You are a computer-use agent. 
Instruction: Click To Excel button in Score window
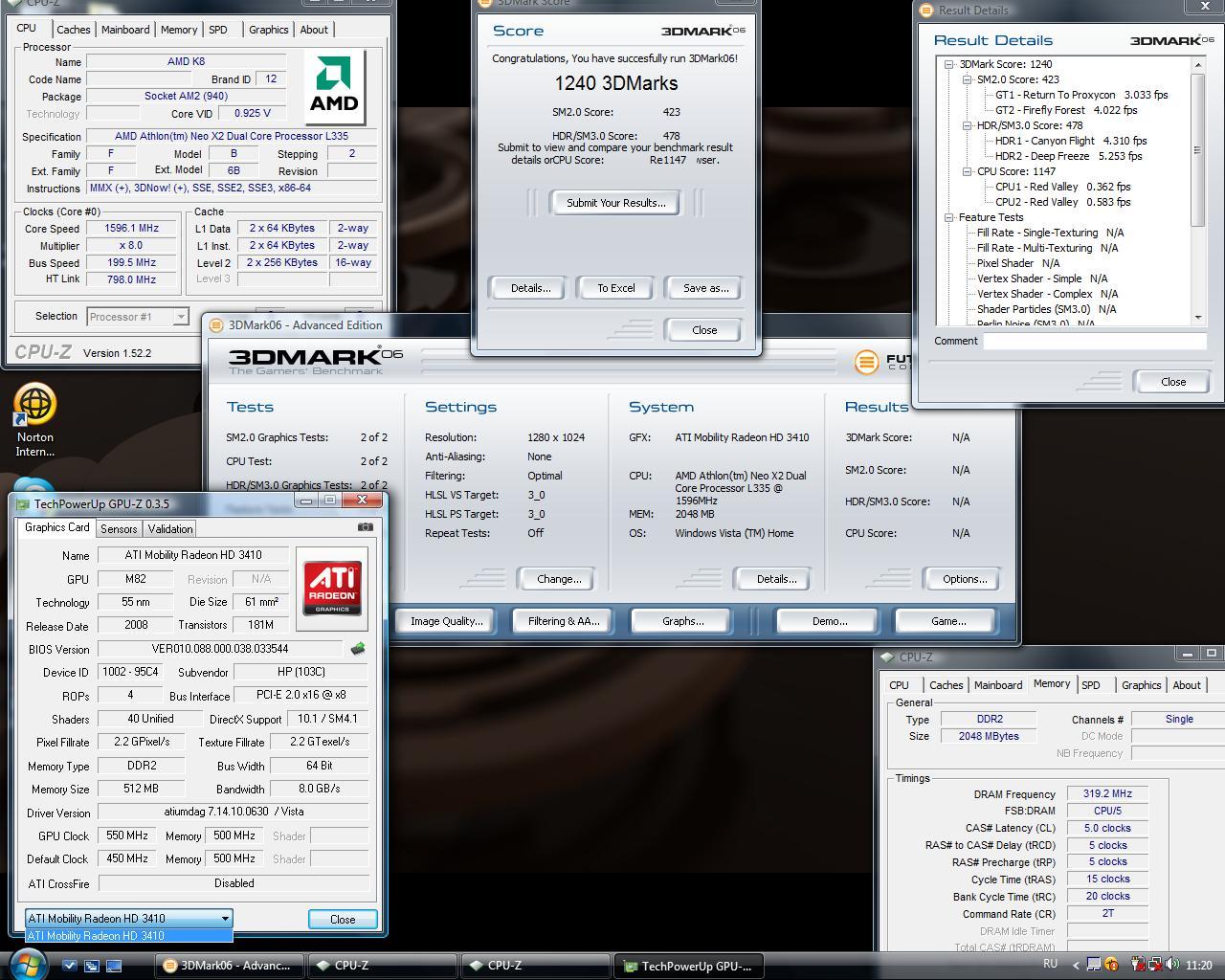tap(615, 288)
